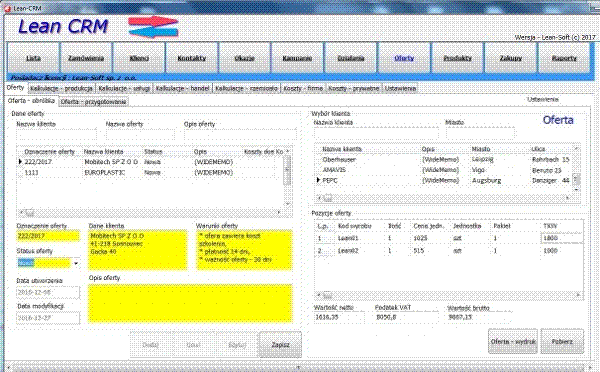Click the Nazwa klienta search field in Wybór klienta
600x372 pixels.
point(376,133)
